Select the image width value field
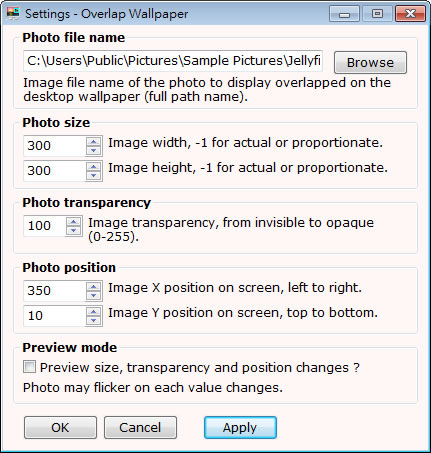The width and height of the screenshot is (431, 453). 55,146
